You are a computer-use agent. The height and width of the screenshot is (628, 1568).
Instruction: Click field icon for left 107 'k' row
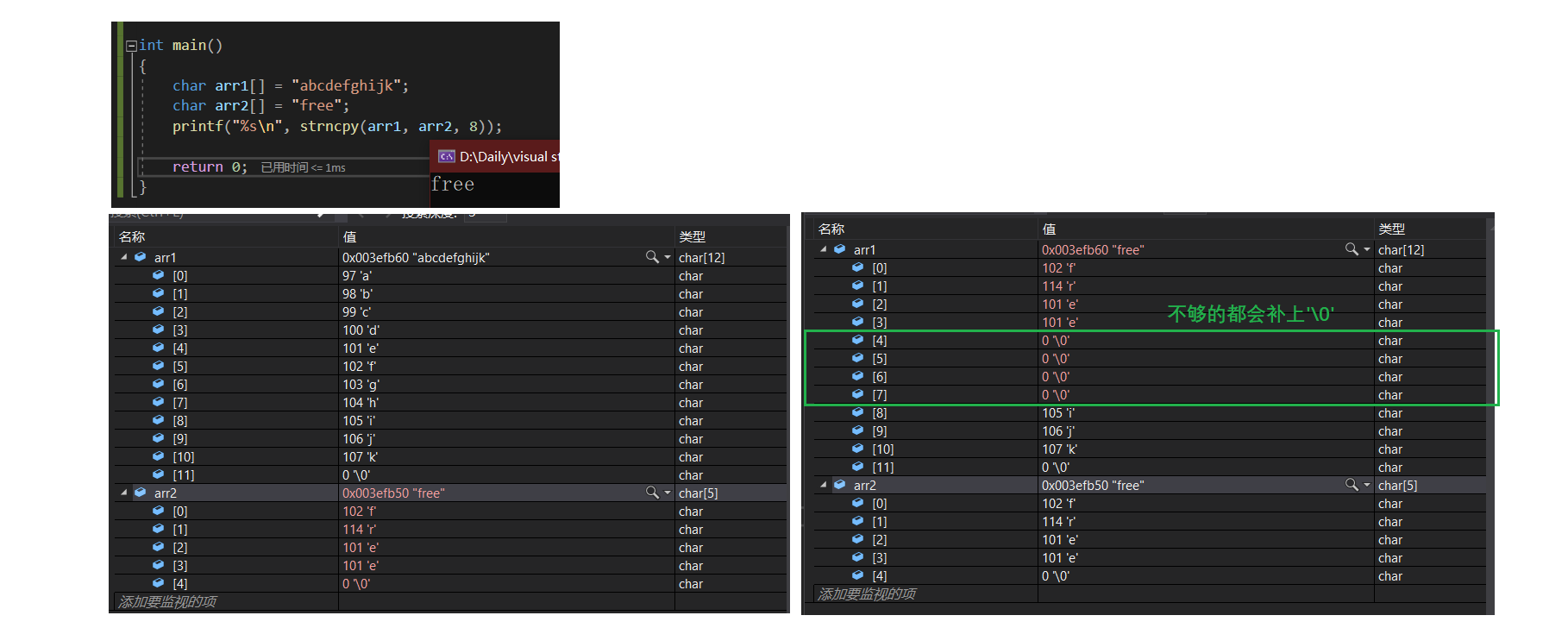point(158,456)
